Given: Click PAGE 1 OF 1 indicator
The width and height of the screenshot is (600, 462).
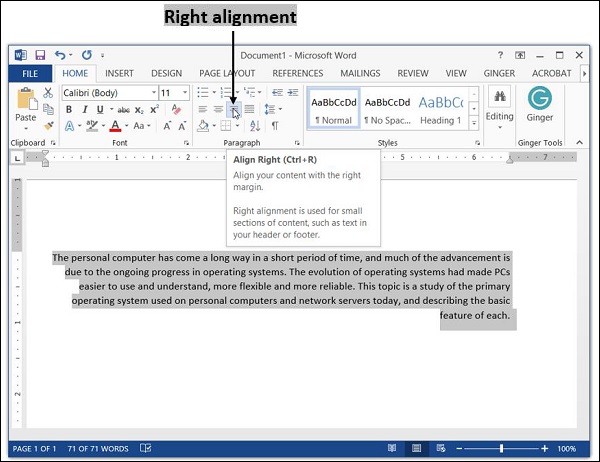Looking at the screenshot, I should (x=34, y=449).
